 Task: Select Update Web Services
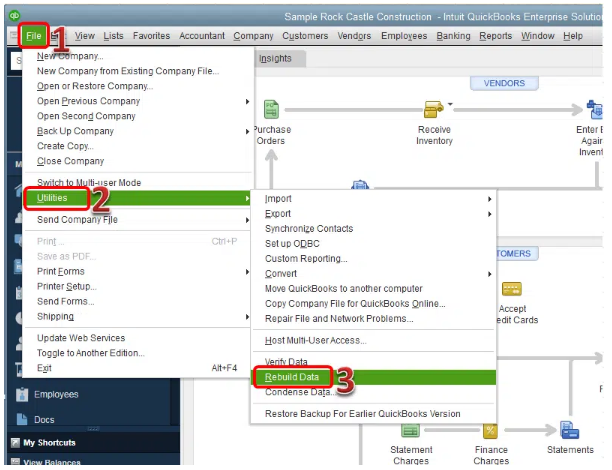coord(138,338)
